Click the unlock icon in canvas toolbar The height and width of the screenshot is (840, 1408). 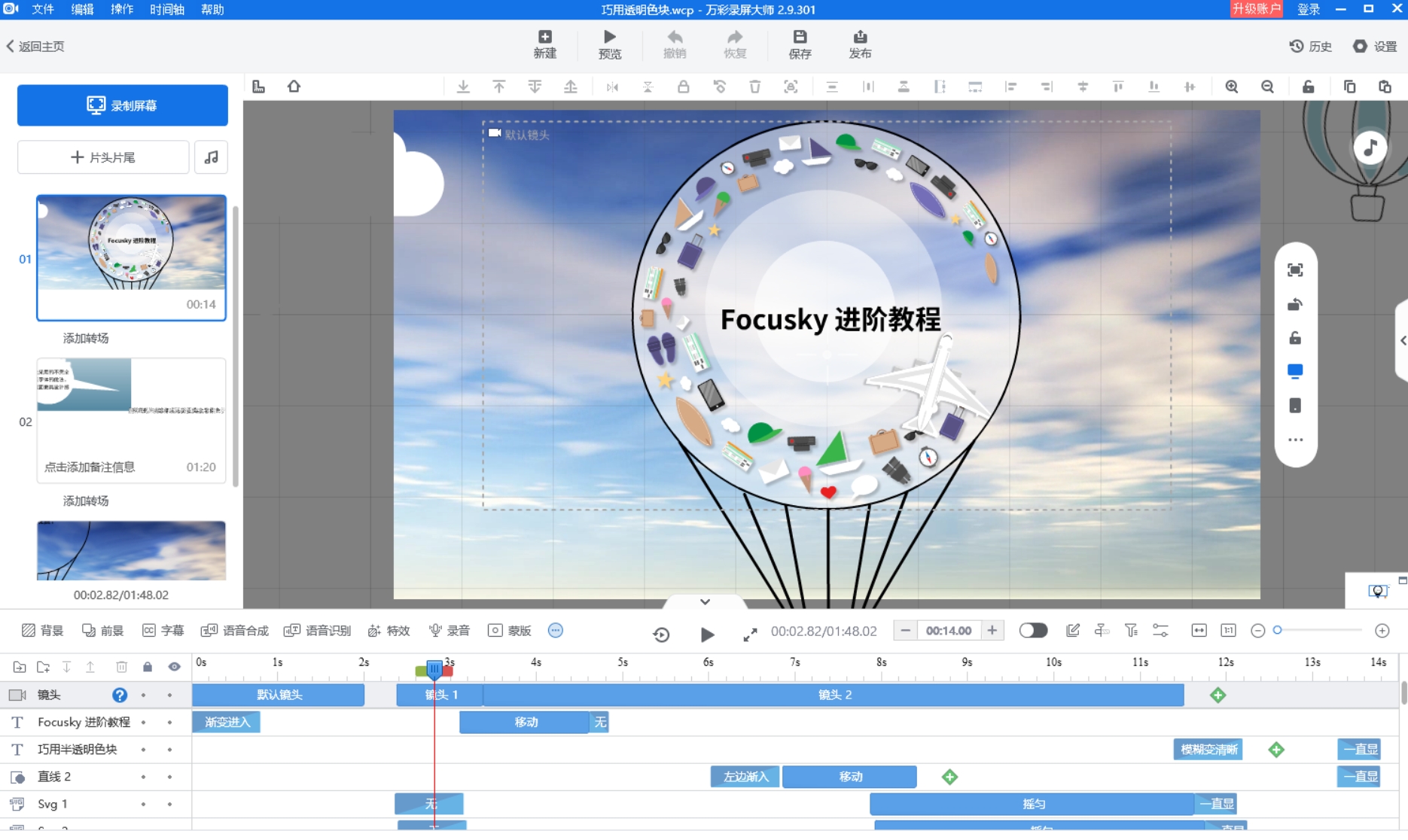point(1308,87)
